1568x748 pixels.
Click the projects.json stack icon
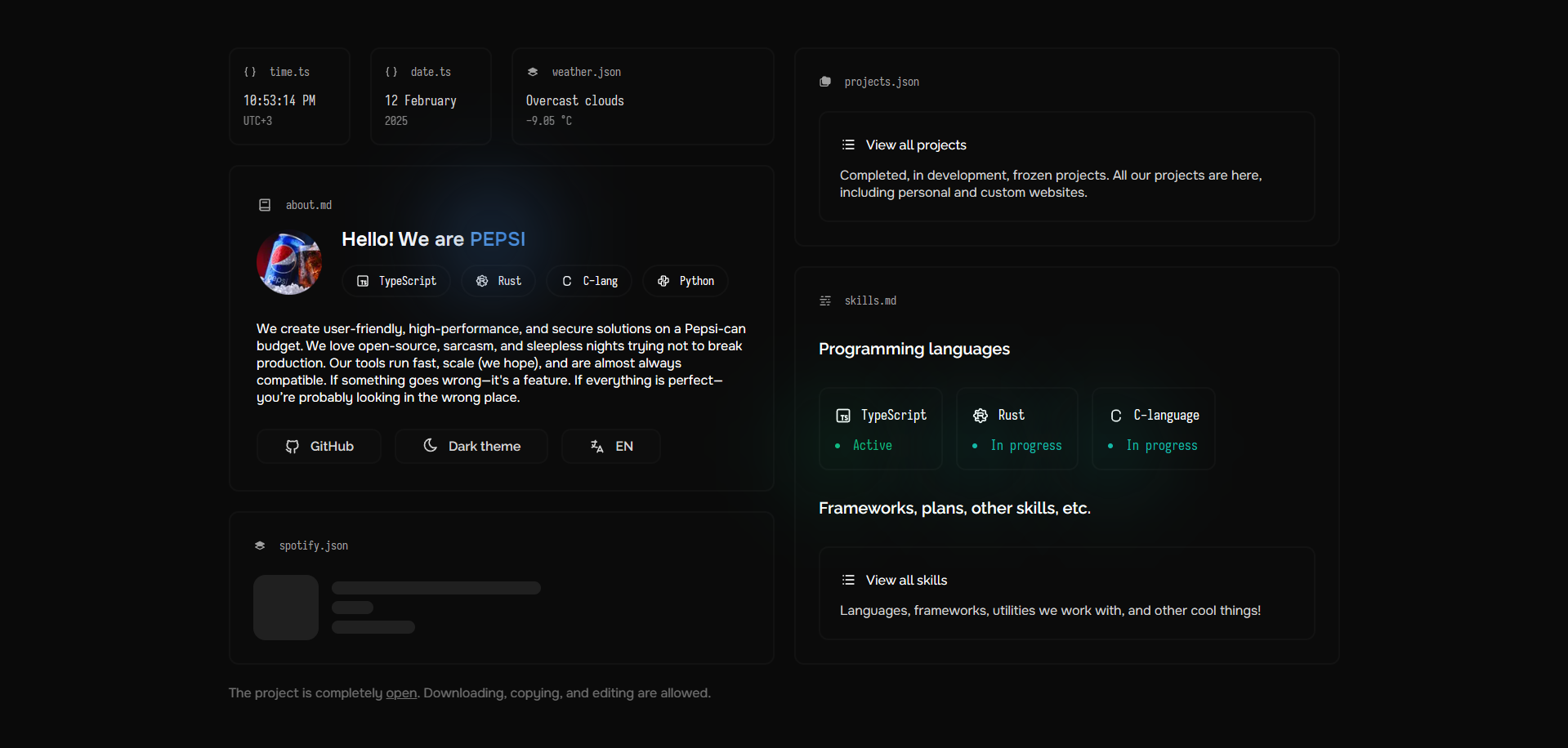[825, 82]
